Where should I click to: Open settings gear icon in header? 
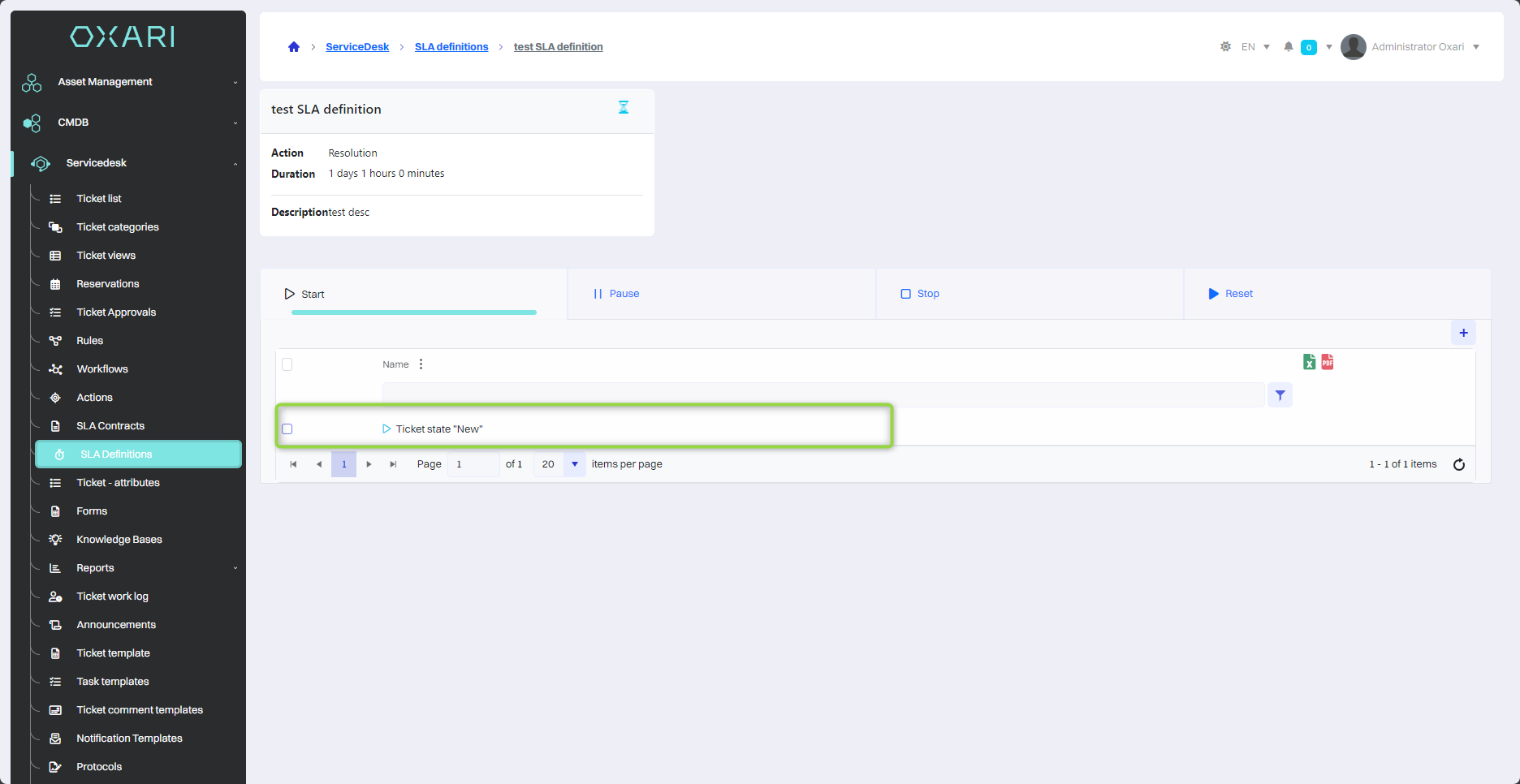point(1225,47)
